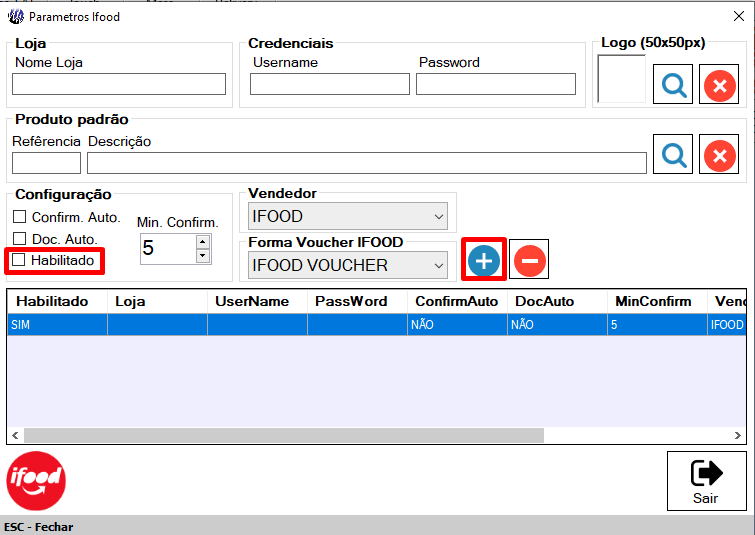Image resolution: width=755 pixels, height=535 pixels.
Task: Click the horizontal scrollbar thumb of grid
Action: pyautogui.click(x=284, y=435)
